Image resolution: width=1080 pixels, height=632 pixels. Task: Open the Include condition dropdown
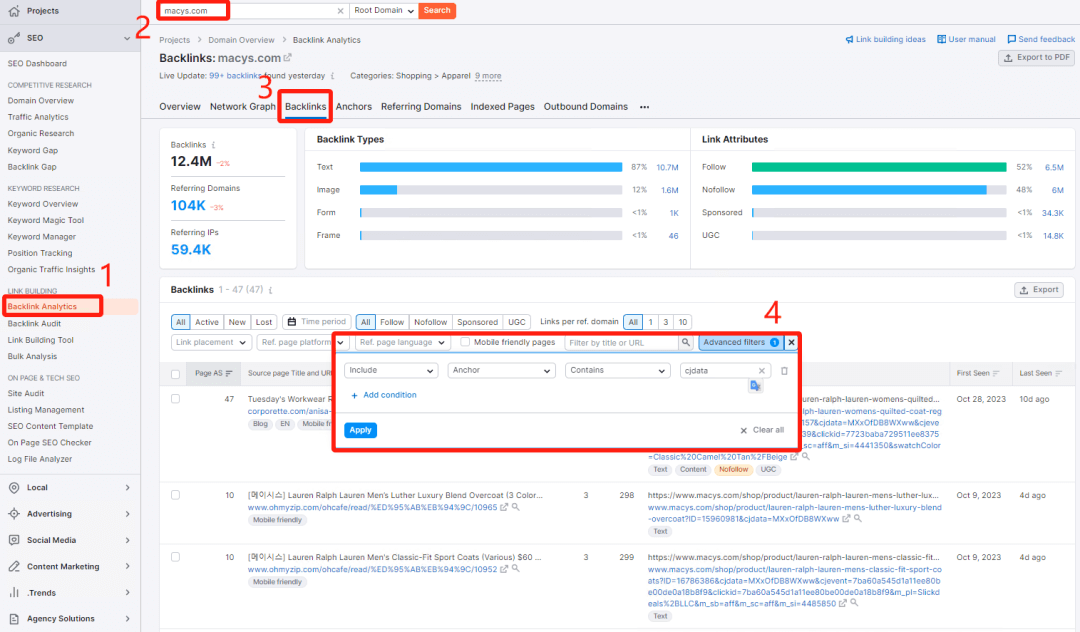391,370
